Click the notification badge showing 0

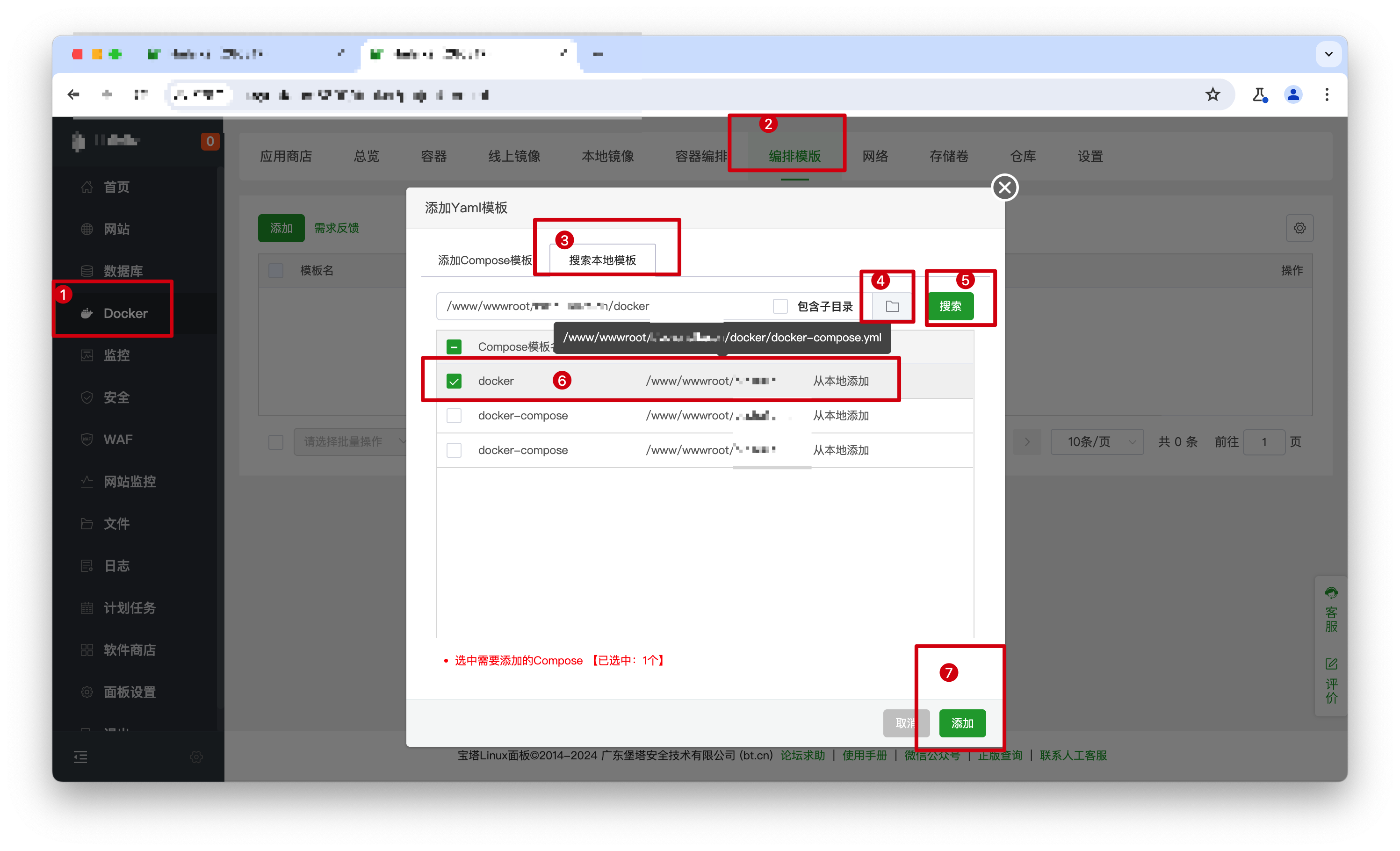(209, 141)
